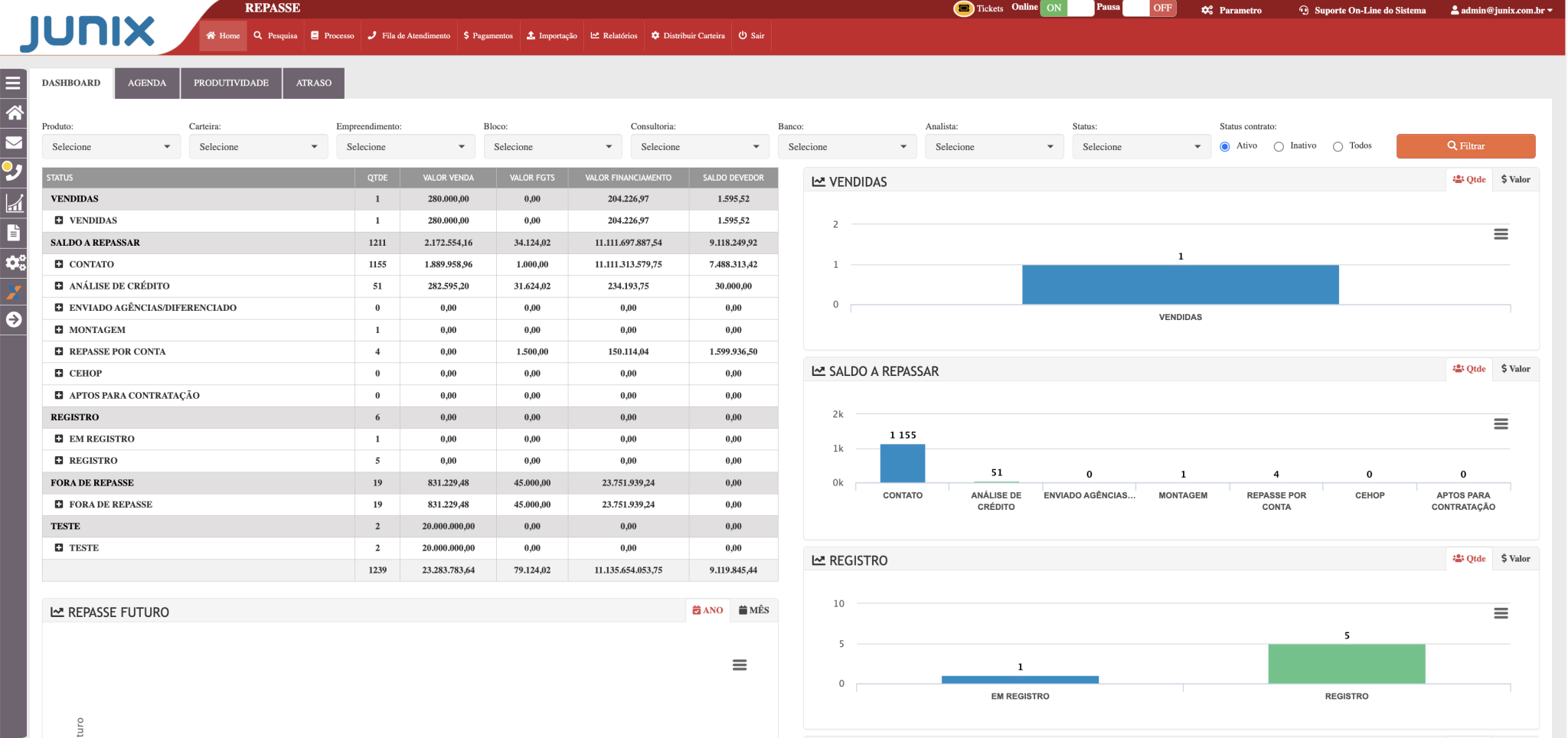Open the Relatórios menu item

(x=614, y=36)
